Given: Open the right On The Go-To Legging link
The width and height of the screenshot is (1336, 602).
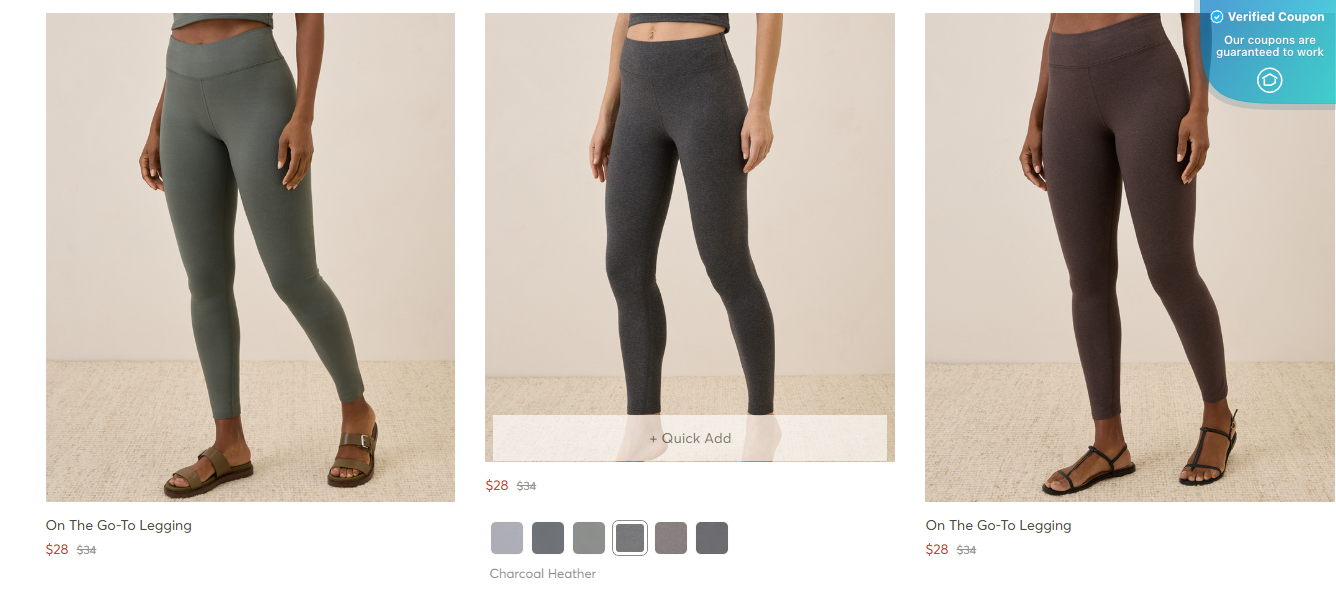Looking at the screenshot, I should [997, 525].
